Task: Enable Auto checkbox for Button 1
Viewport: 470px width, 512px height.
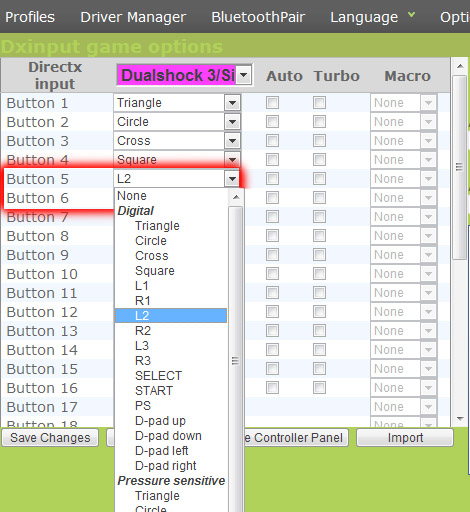Action: 272,103
